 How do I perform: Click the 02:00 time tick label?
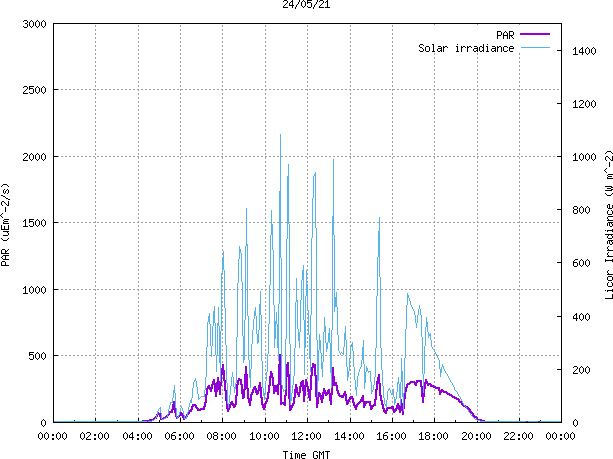click(x=95, y=436)
